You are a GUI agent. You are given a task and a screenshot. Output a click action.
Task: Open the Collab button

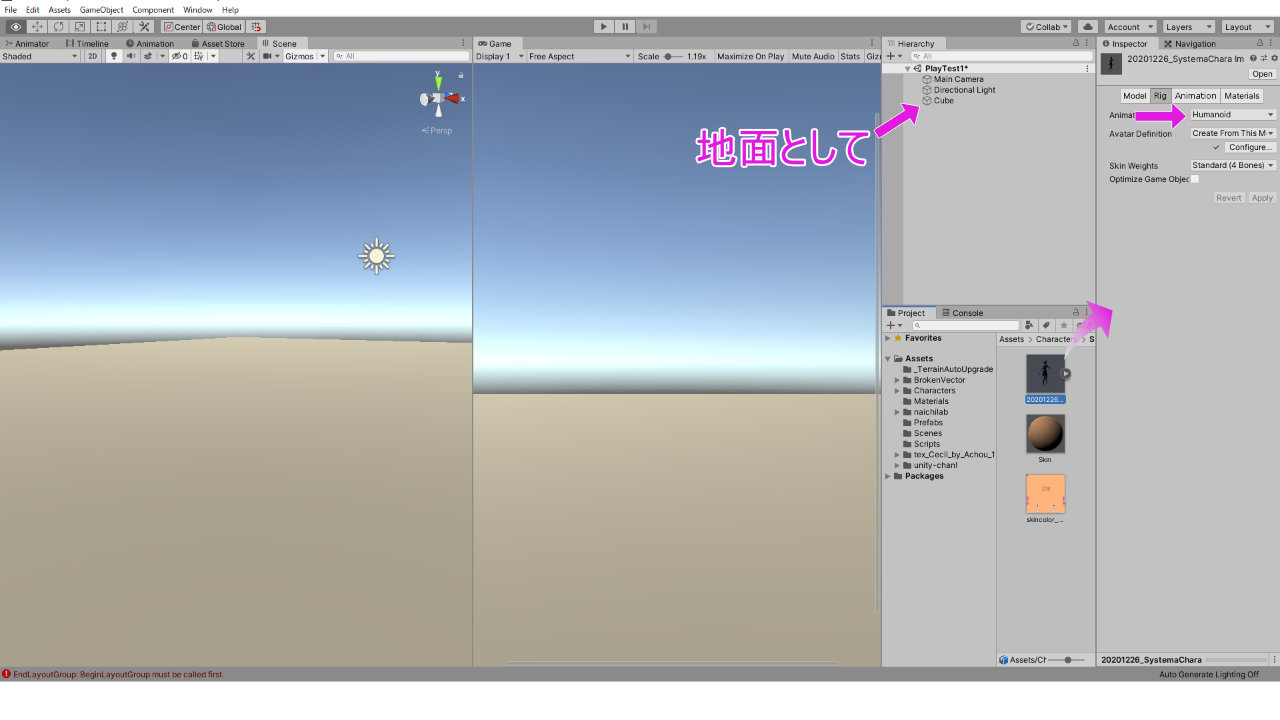pyautogui.click(x=1046, y=27)
